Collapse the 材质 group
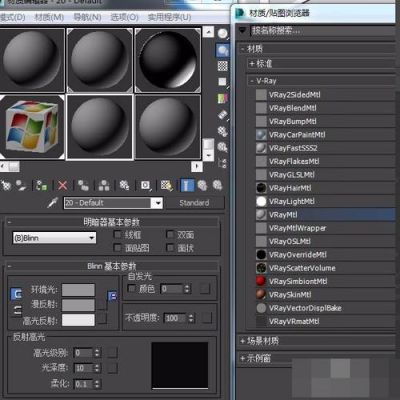This screenshot has height=400, width=400. (x=243, y=49)
